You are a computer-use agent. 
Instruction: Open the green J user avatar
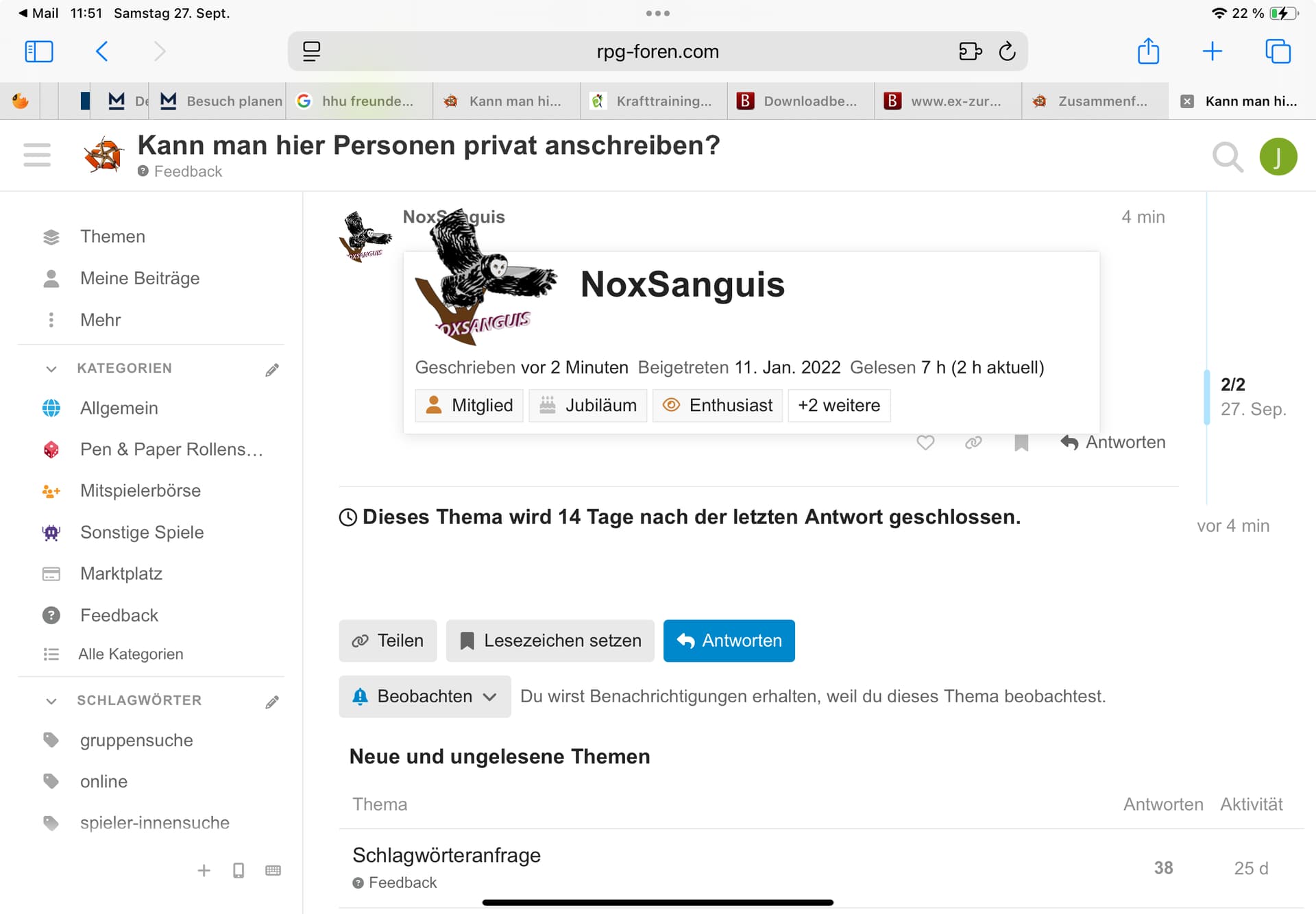click(1278, 157)
